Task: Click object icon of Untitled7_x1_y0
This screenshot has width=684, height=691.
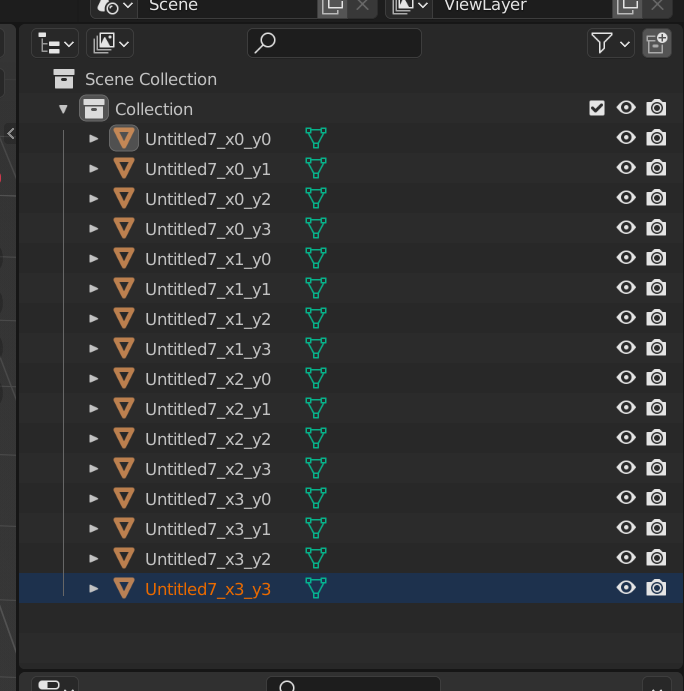Action: pyautogui.click(x=124, y=258)
